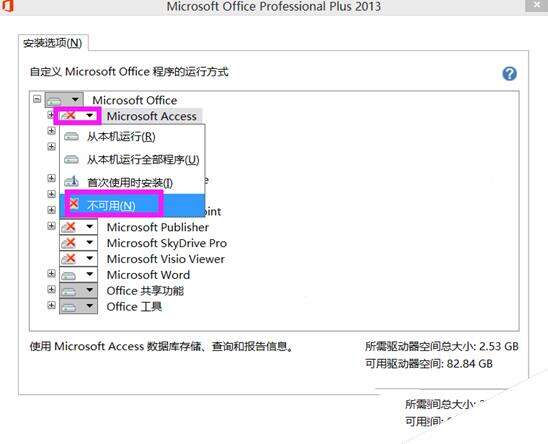Select the Microsoft Access tree label
The width and height of the screenshot is (548, 444).
point(152,116)
